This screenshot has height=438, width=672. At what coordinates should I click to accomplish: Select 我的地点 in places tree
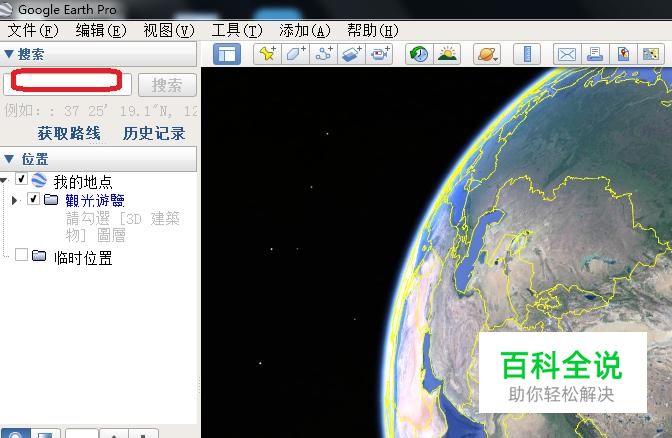click(83, 182)
